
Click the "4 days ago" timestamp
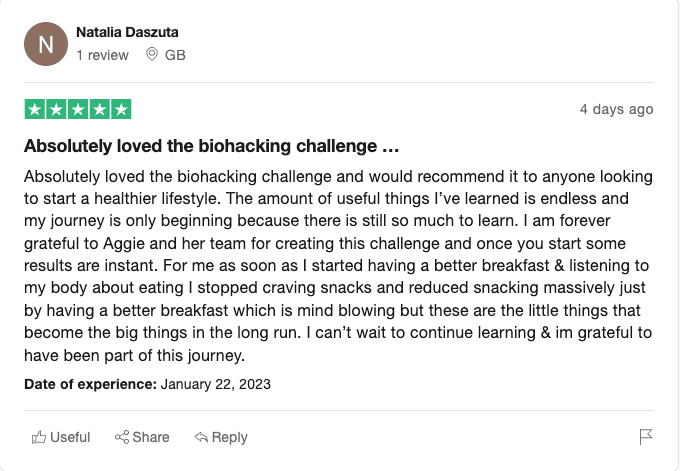616,109
